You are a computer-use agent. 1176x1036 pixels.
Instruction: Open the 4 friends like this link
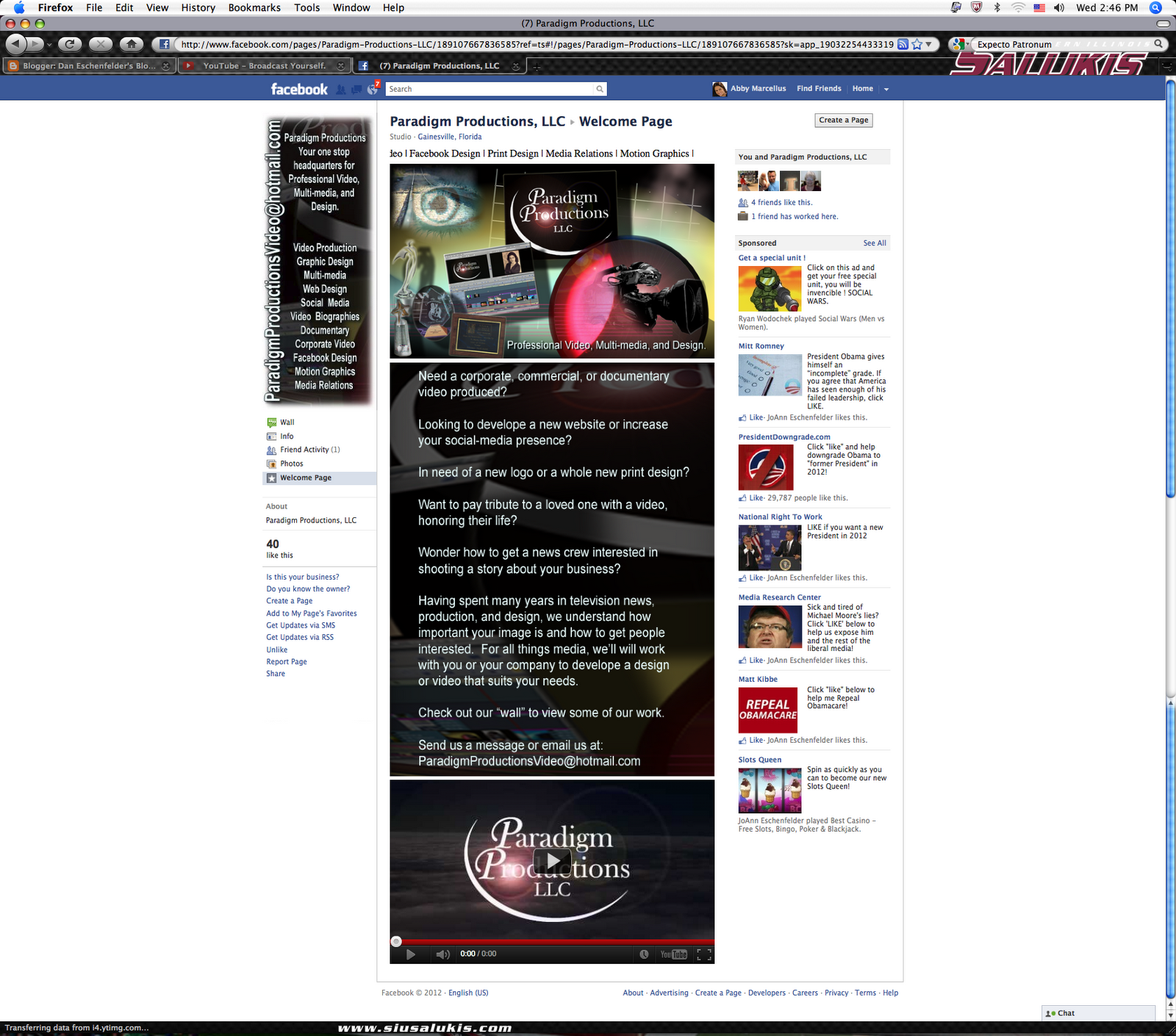click(781, 203)
